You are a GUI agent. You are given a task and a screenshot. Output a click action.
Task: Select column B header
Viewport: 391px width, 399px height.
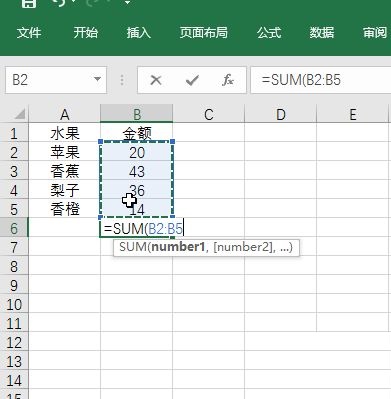pyautogui.click(x=137, y=114)
